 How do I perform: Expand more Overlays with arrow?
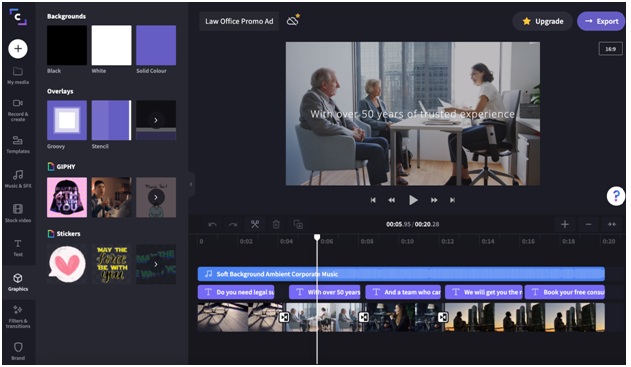pyautogui.click(x=156, y=120)
